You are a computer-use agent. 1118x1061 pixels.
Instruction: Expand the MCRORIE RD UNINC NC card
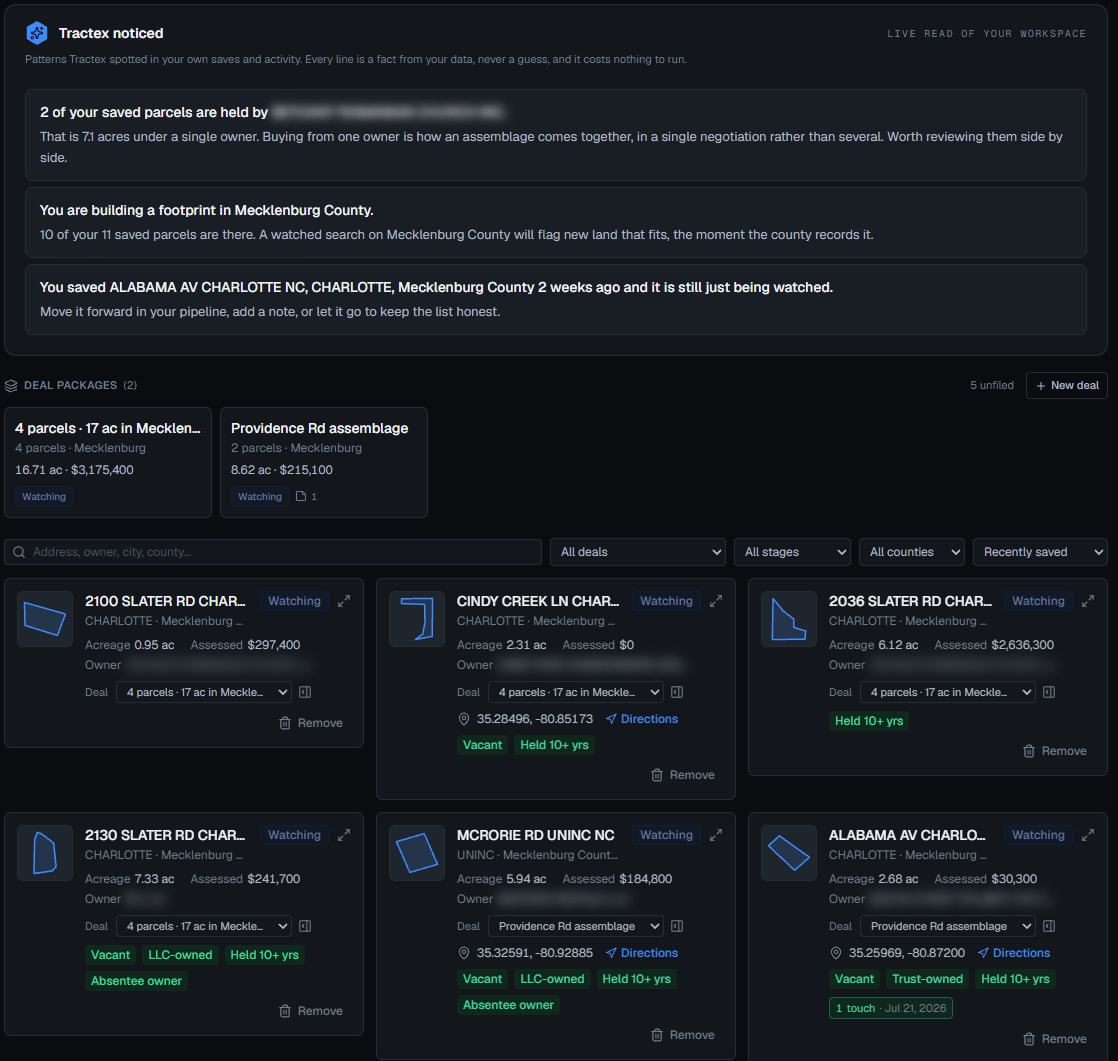(x=716, y=835)
